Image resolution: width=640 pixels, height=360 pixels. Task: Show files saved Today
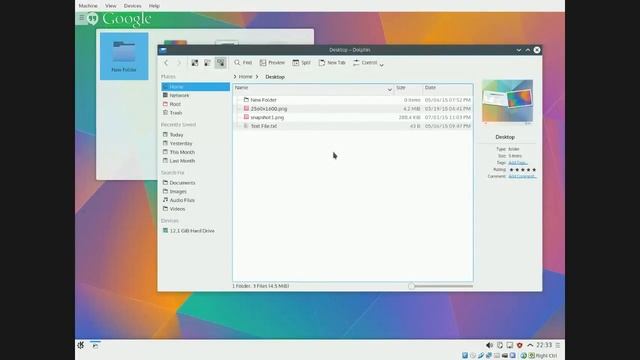pyautogui.click(x=196, y=135)
